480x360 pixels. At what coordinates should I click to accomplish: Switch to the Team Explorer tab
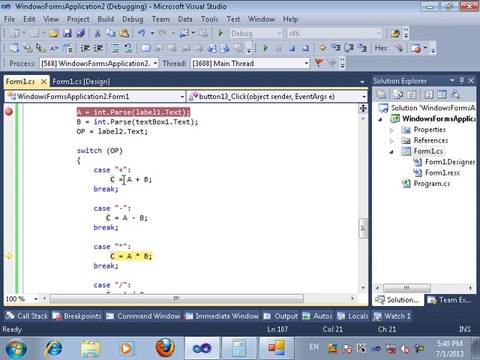click(x=451, y=300)
